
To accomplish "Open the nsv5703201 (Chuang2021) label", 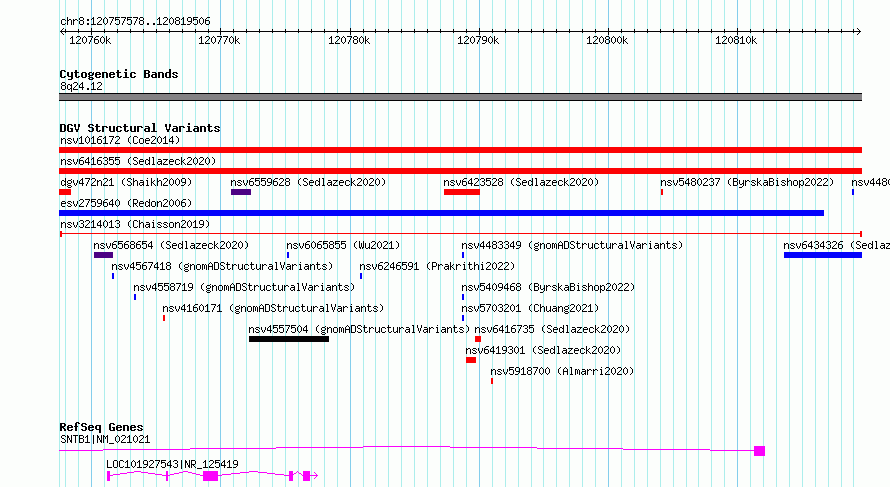I will click(530, 308).
